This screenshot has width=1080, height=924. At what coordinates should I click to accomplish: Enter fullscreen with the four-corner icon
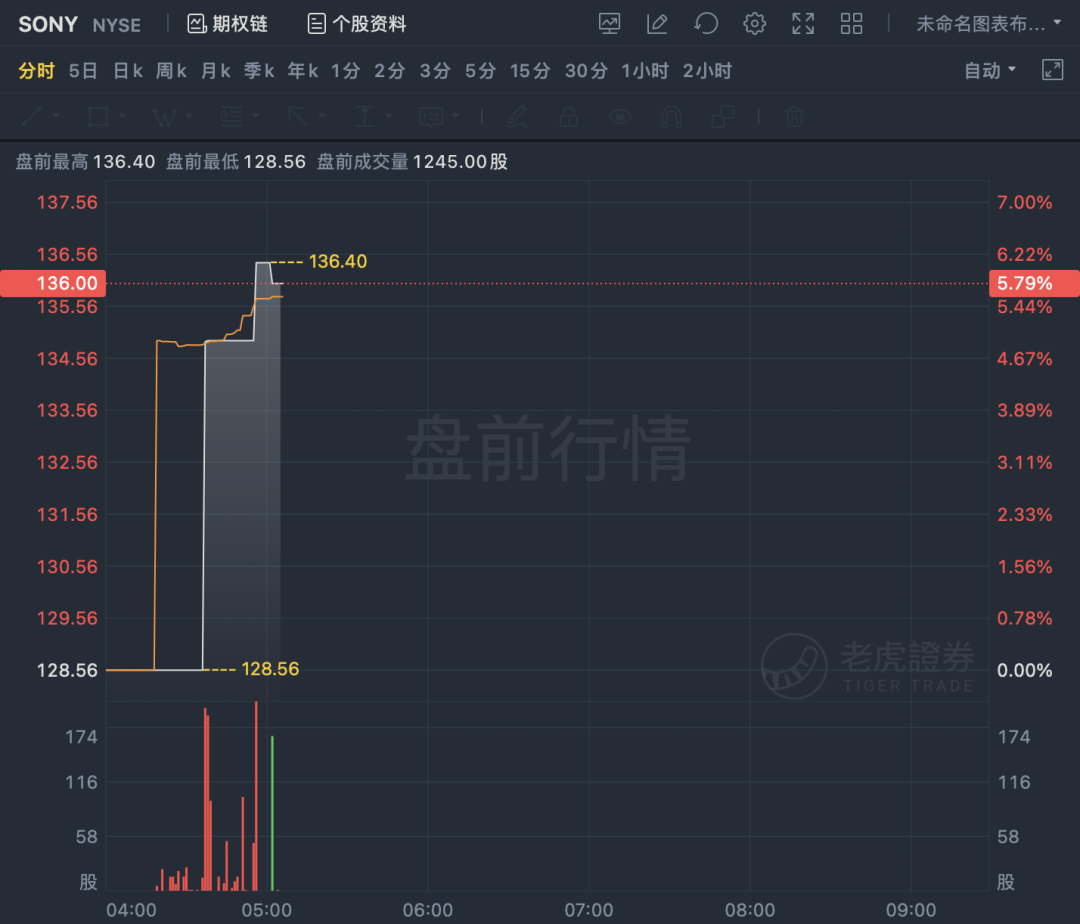[x=803, y=24]
